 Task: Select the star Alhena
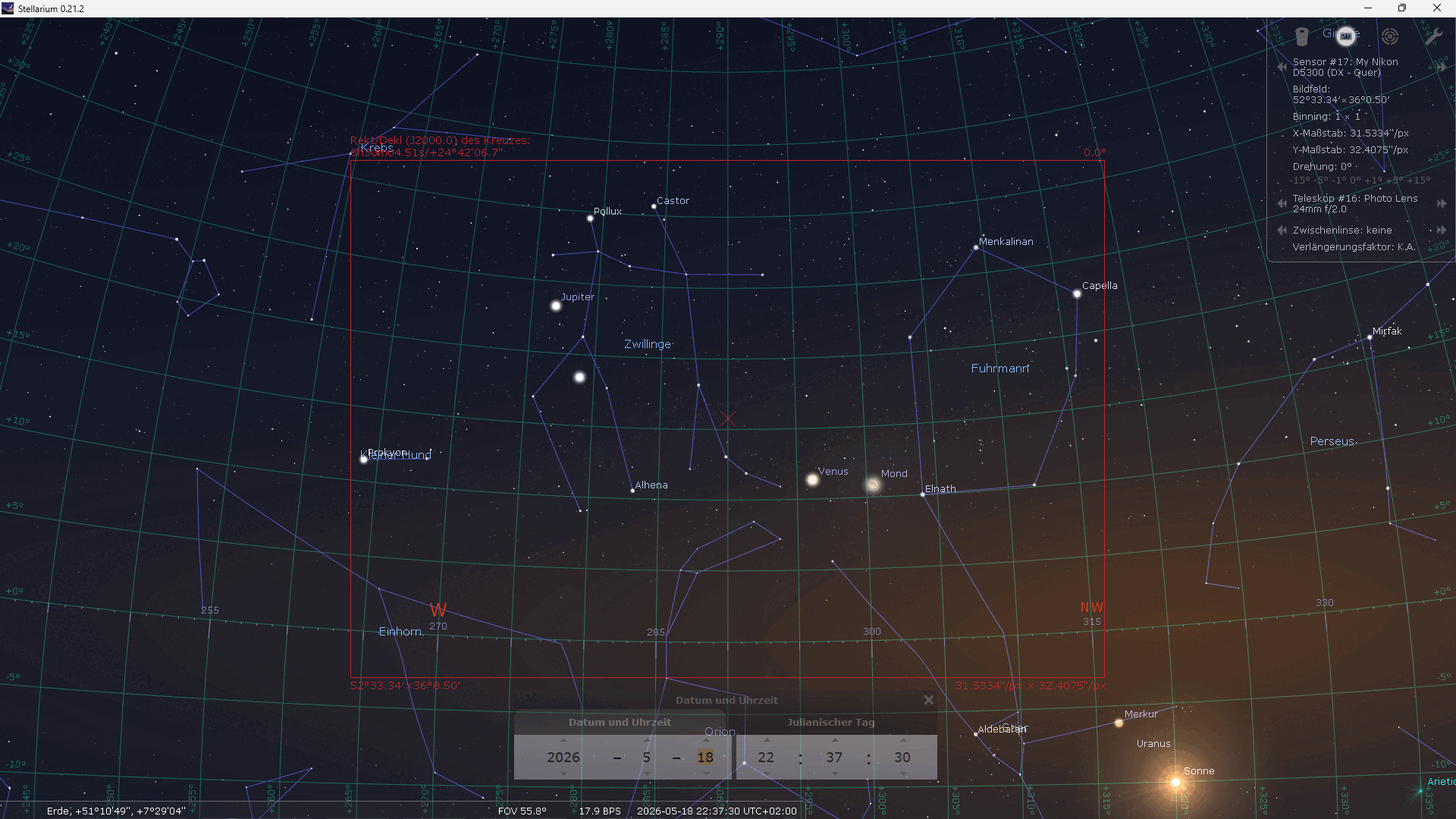pos(632,491)
